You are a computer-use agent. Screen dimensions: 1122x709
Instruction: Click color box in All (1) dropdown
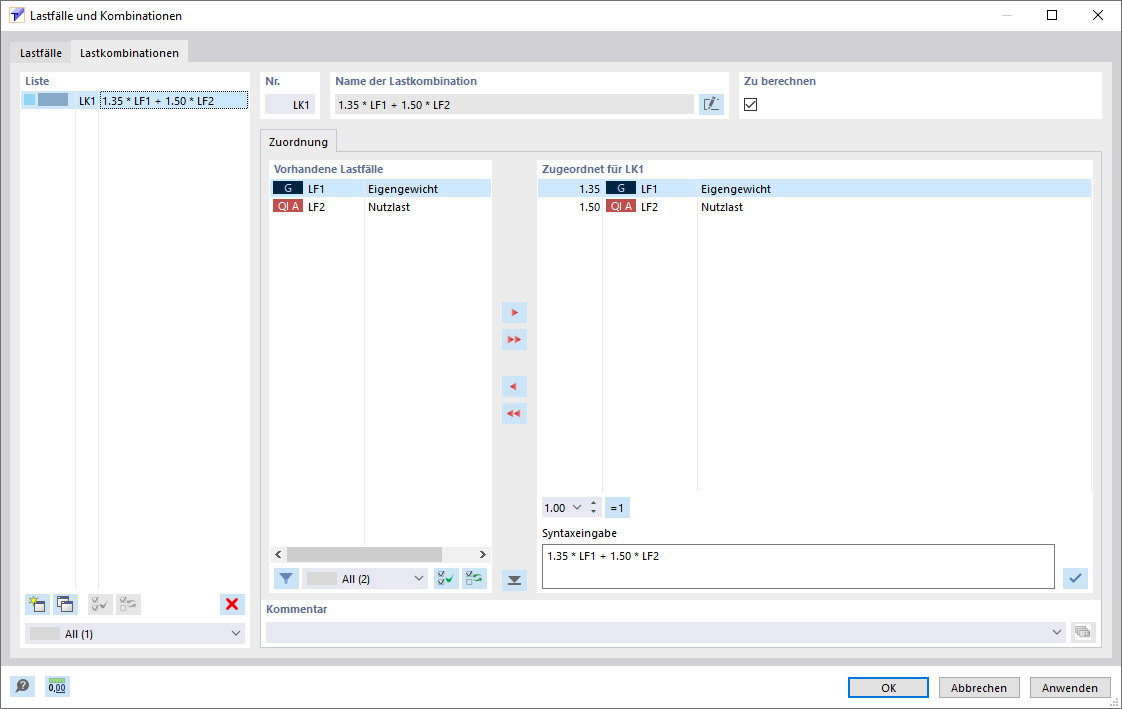click(x=45, y=634)
